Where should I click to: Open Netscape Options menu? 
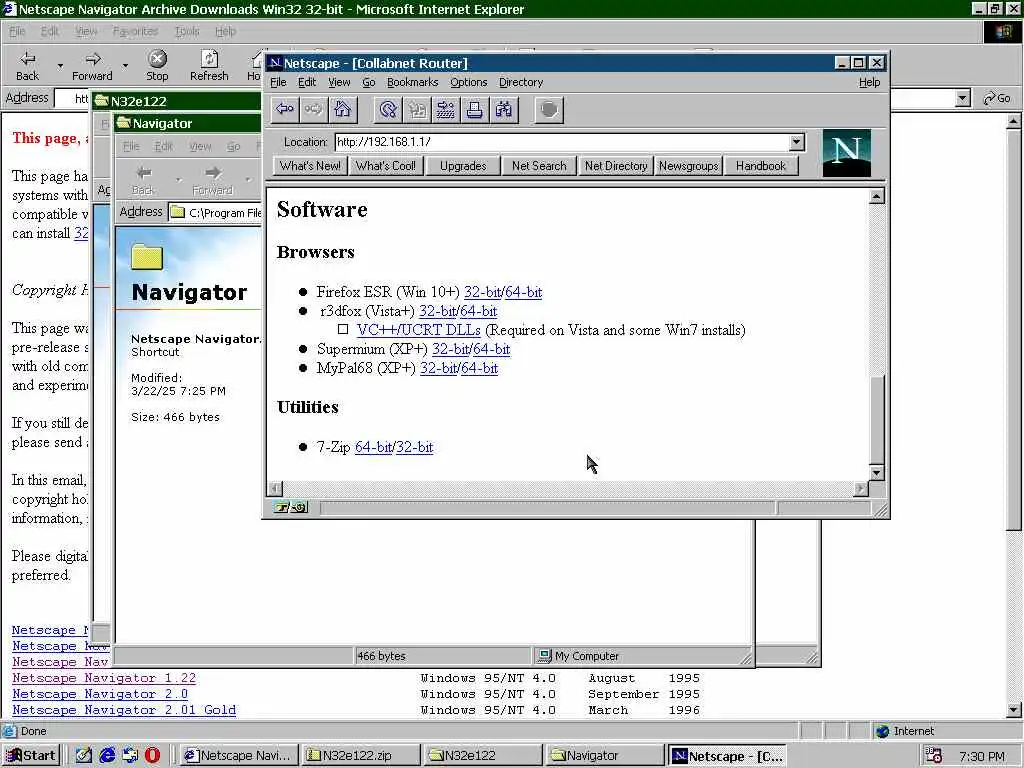click(468, 82)
